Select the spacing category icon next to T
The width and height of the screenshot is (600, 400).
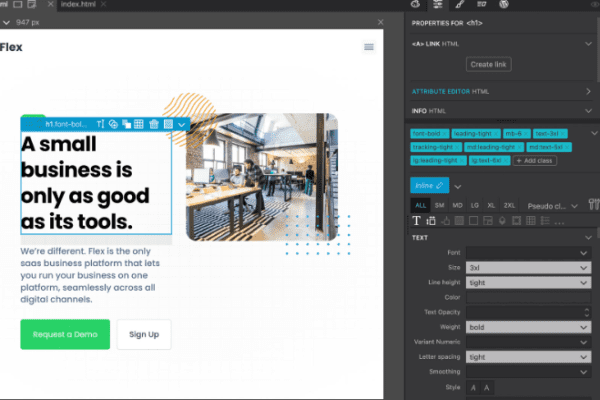point(431,221)
